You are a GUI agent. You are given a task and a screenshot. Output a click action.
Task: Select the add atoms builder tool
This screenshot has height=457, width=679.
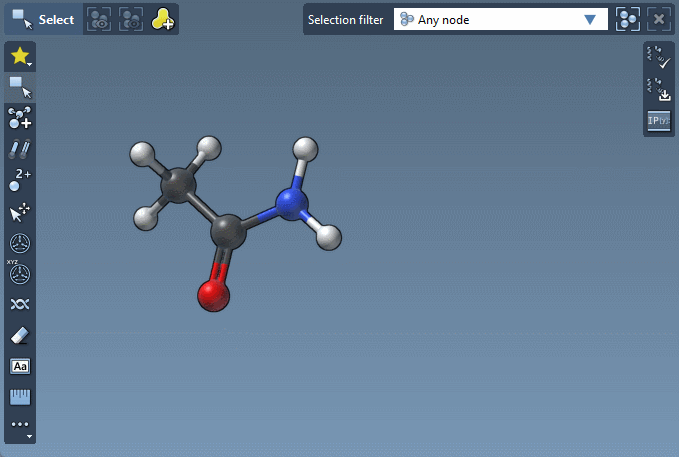(20, 118)
